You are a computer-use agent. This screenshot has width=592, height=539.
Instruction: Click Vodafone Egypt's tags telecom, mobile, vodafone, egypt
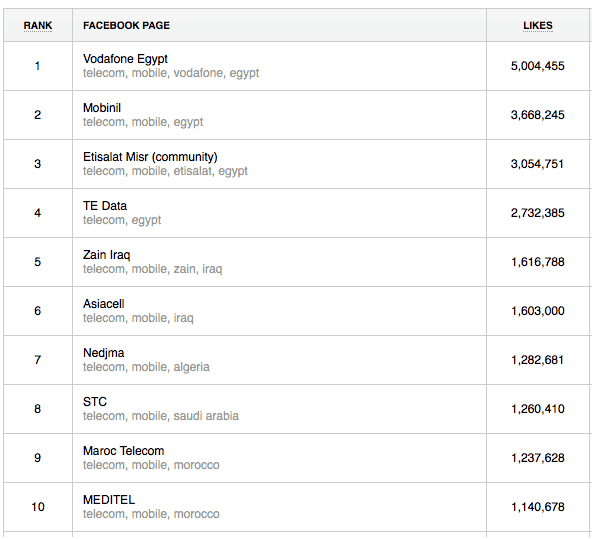[x=171, y=73]
